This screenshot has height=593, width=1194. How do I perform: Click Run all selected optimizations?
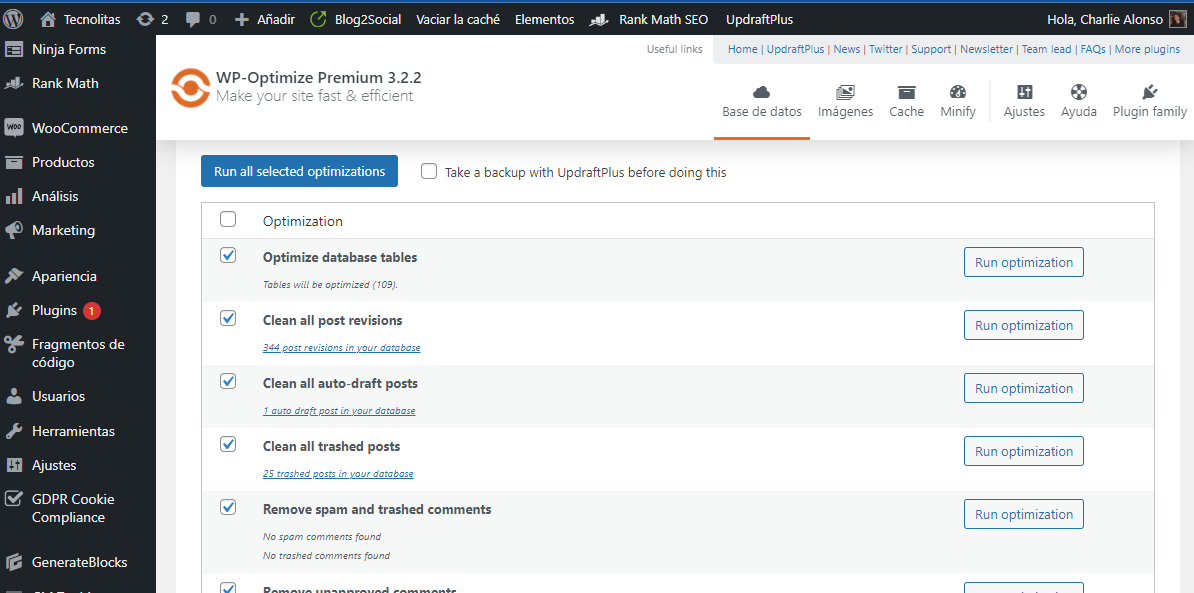299,171
